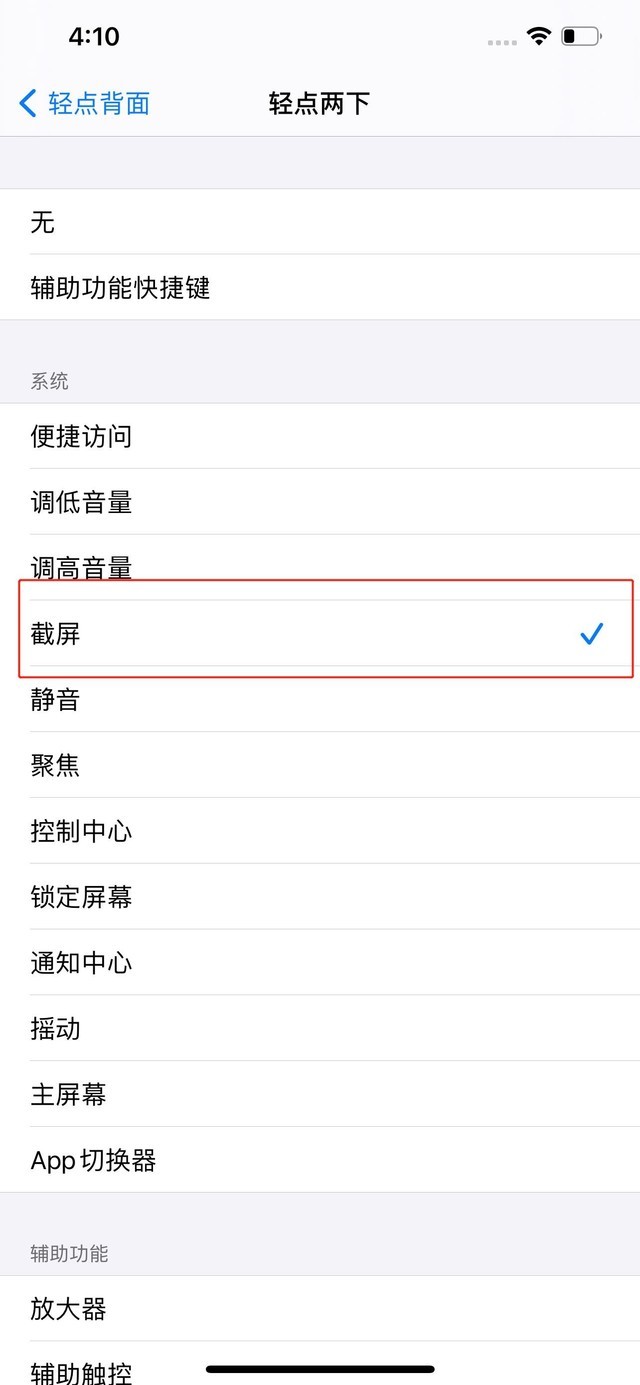Choose 锁定屏幕 action

(x=320, y=897)
